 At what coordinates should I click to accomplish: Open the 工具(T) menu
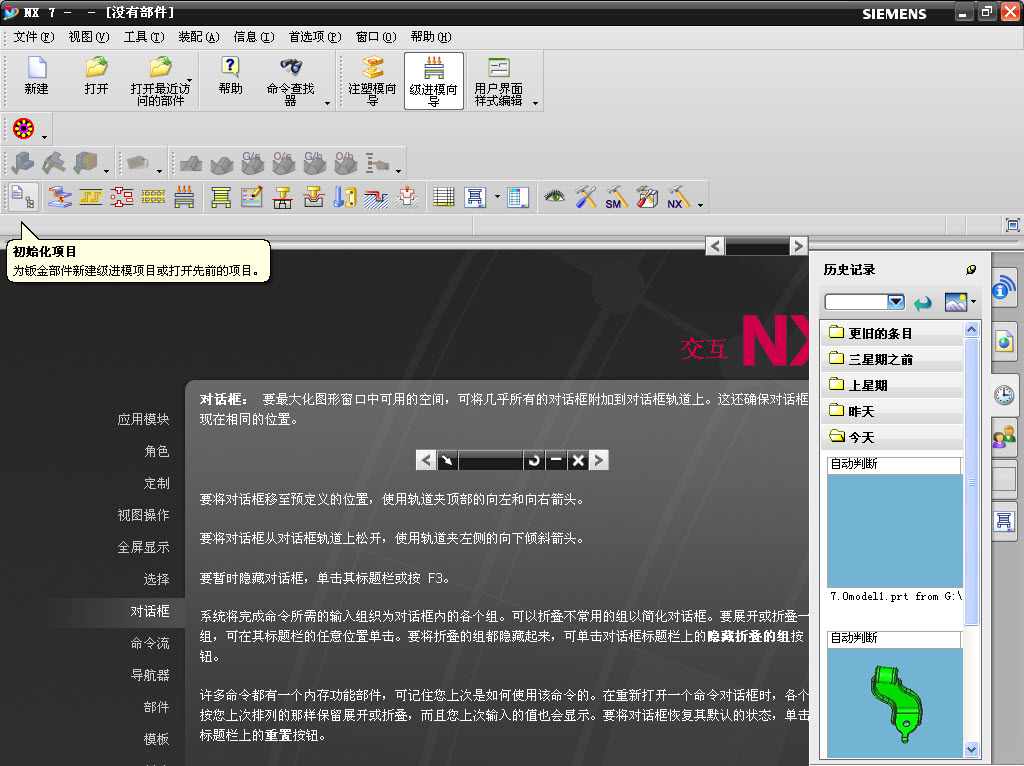click(144, 37)
